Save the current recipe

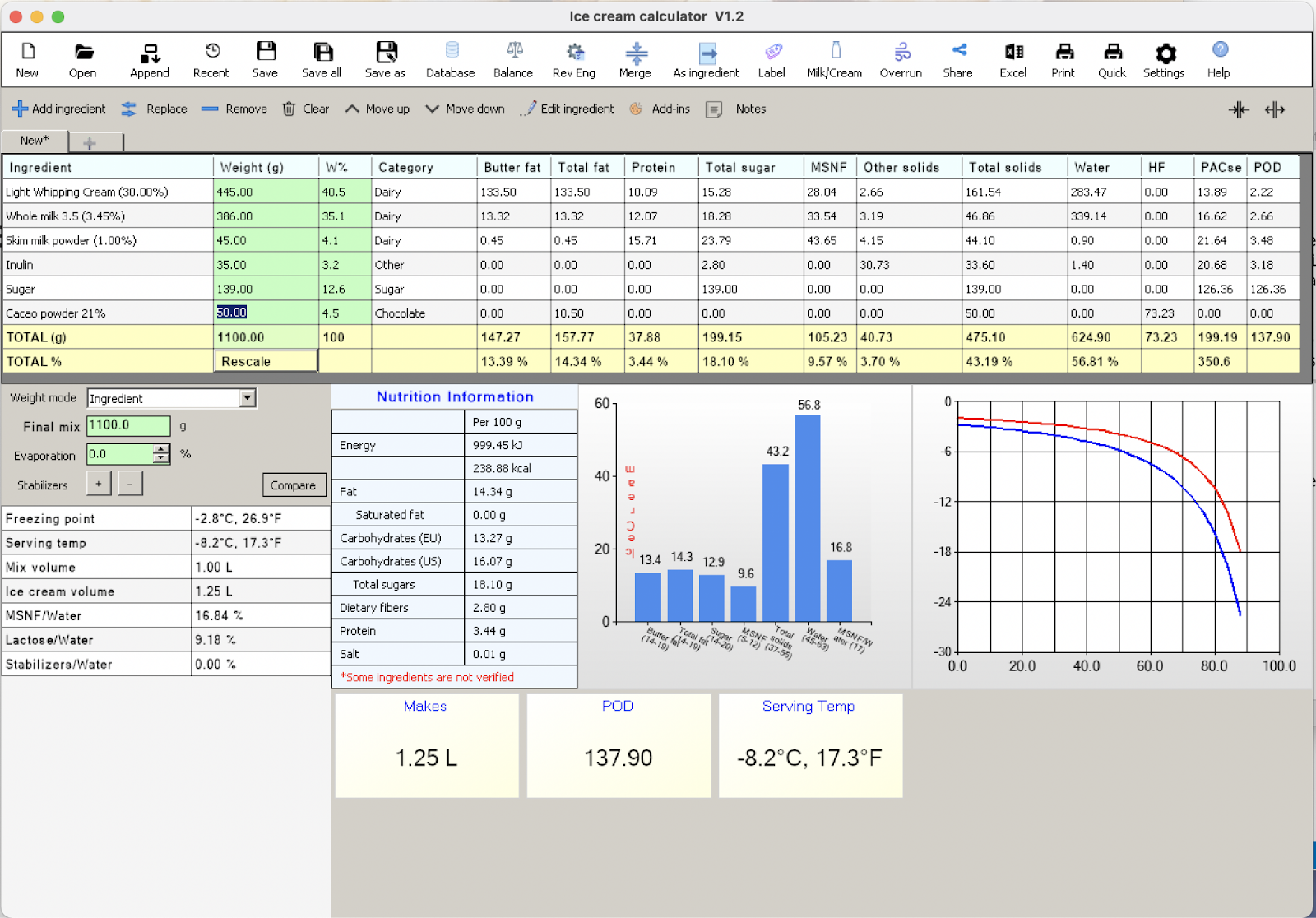(x=266, y=60)
